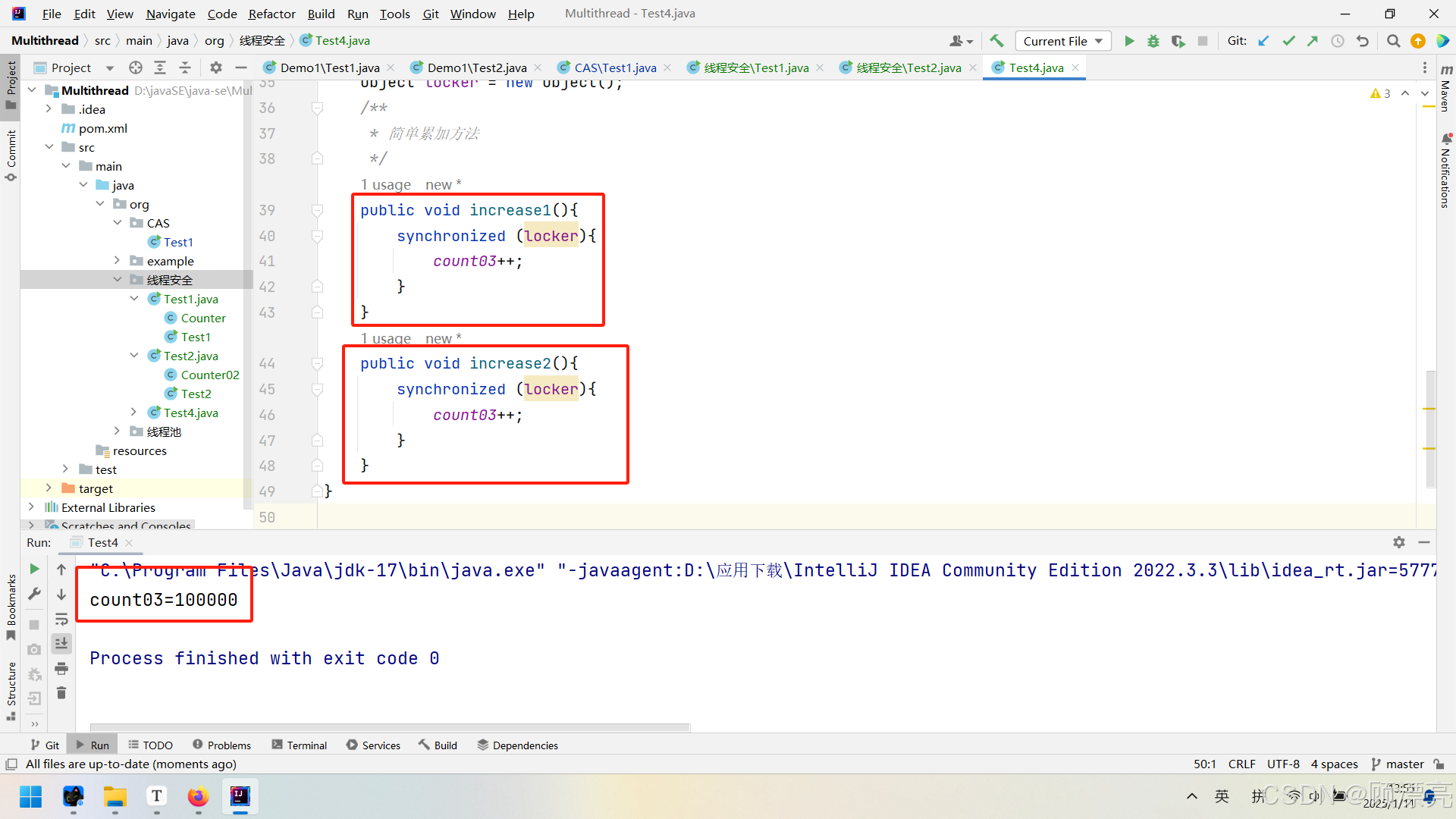Toggle fold for increase1 method at line 39
The image size is (1456, 819).
[318, 211]
